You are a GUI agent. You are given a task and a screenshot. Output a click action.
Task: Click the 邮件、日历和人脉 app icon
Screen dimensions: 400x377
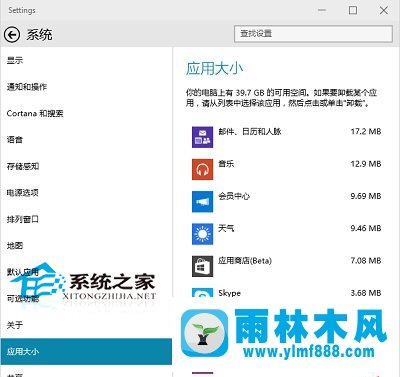[x=202, y=137]
